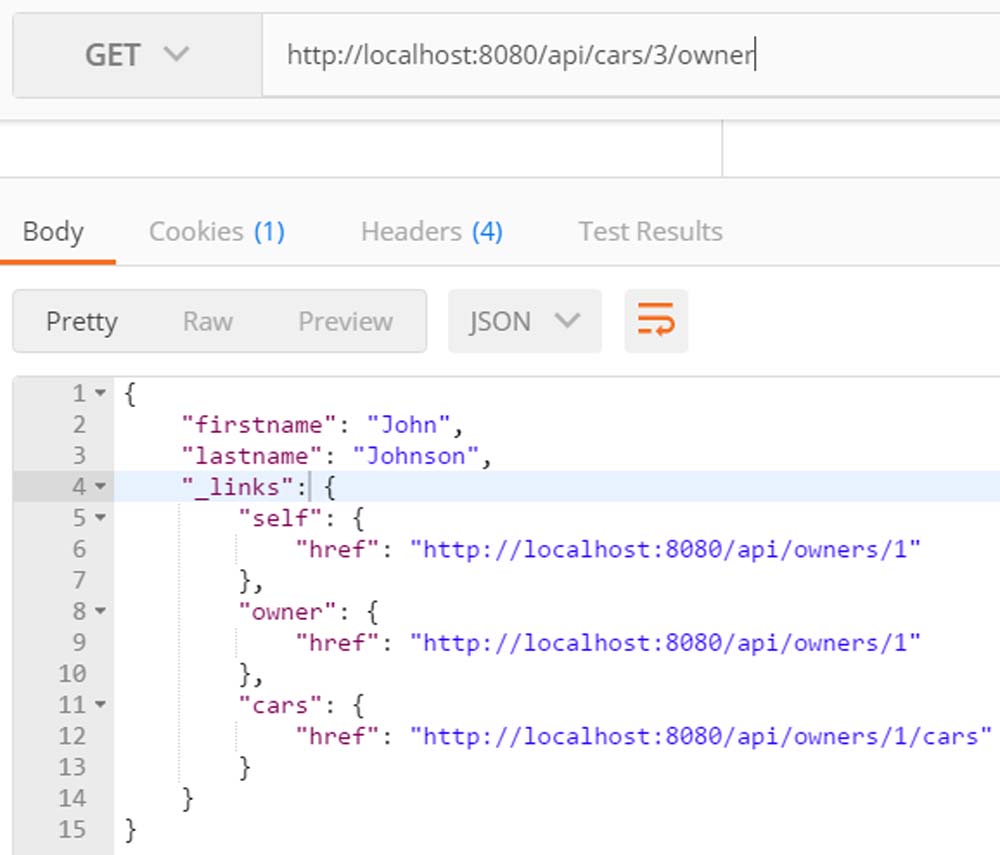Viewport: 1000px width, 855px height.
Task: Switch response view to Preview
Action: tap(345, 322)
